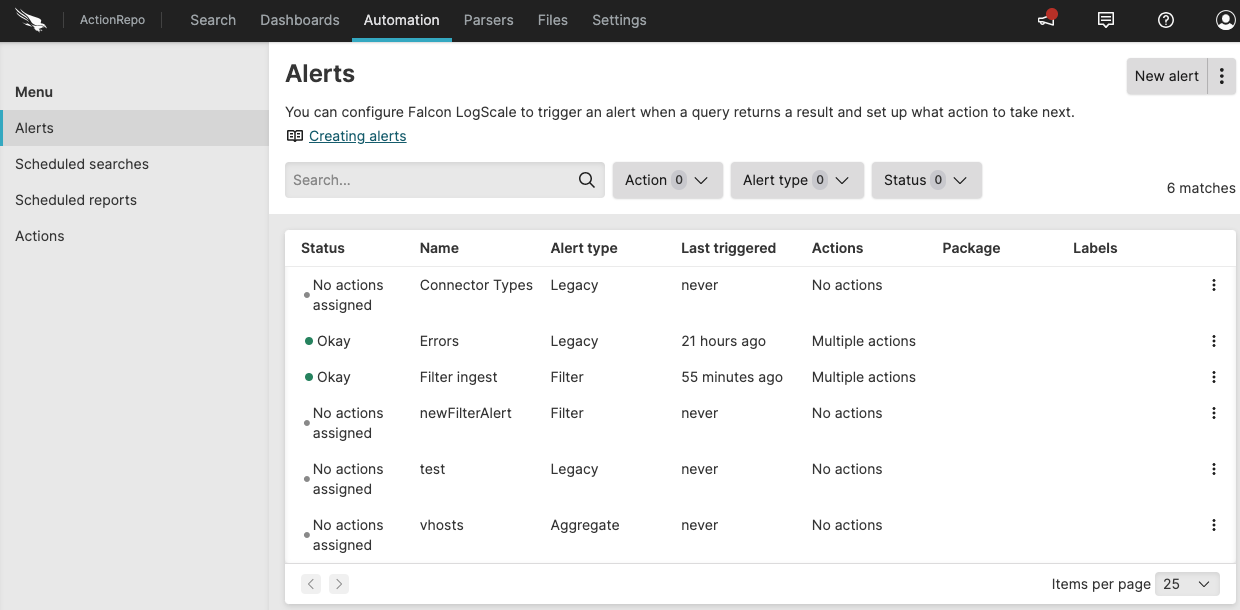Change Items per page dropdown value

click(1187, 584)
